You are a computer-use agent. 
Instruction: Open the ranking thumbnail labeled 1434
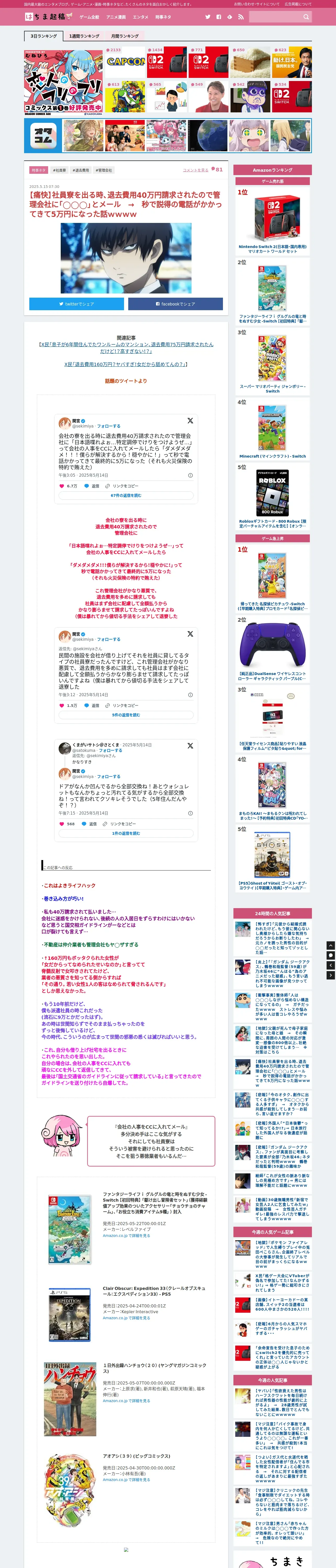click(166, 62)
